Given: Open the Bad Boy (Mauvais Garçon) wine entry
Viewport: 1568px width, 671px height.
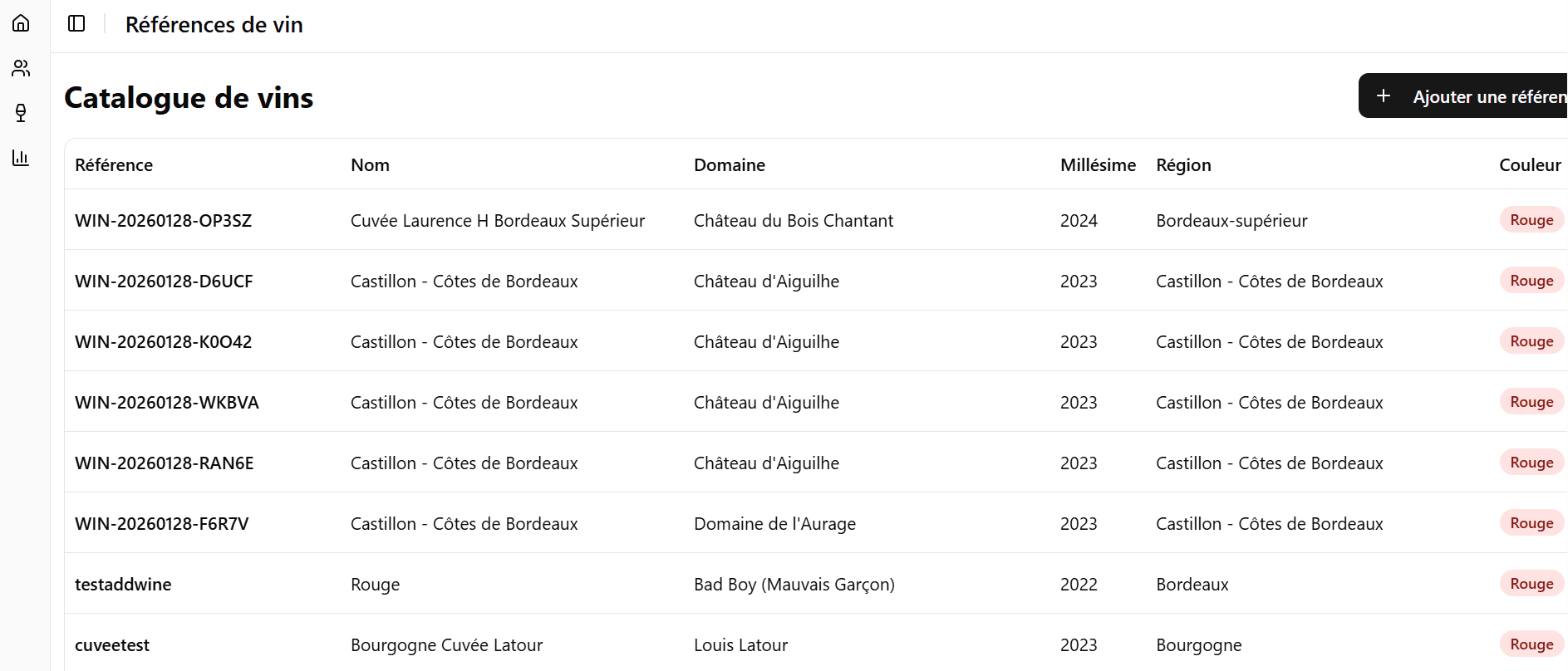Looking at the screenshot, I should (x=794, y=584).
